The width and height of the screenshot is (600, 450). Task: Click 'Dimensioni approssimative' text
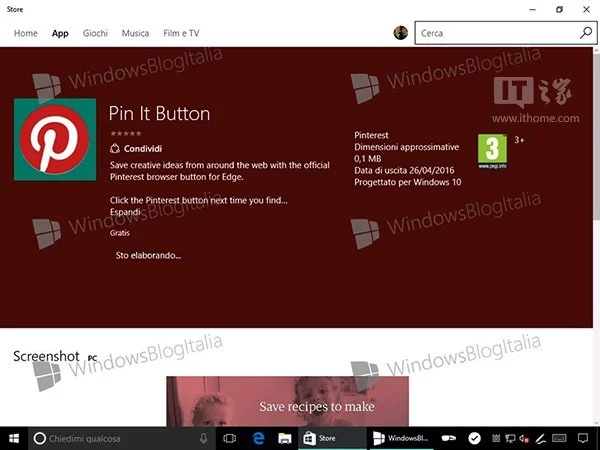pos(406,147)
